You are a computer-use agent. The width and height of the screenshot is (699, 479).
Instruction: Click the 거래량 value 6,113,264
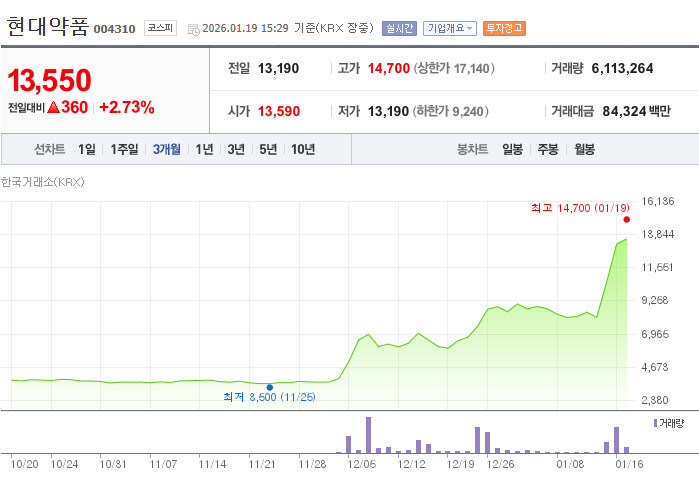[x=622, y=68]
